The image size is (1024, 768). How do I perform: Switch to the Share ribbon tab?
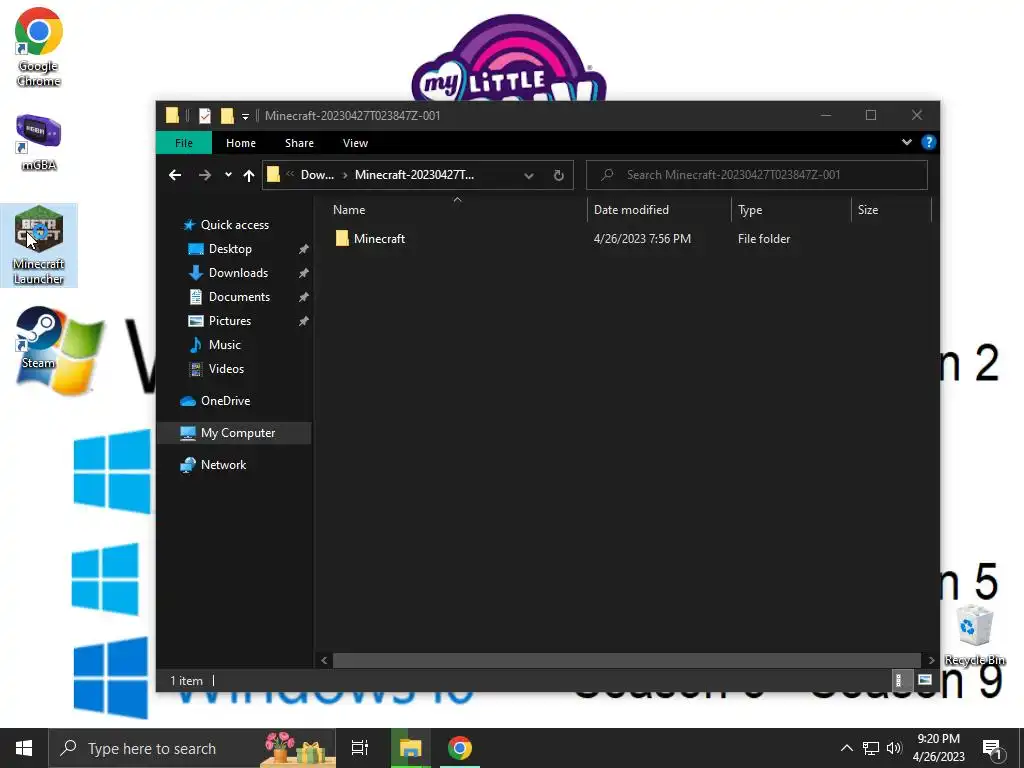point(299,143)
